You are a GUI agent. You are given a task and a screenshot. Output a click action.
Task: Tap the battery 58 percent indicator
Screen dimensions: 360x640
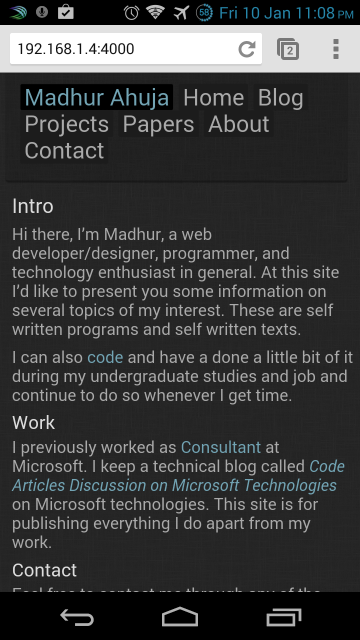[x=205, y=13]
